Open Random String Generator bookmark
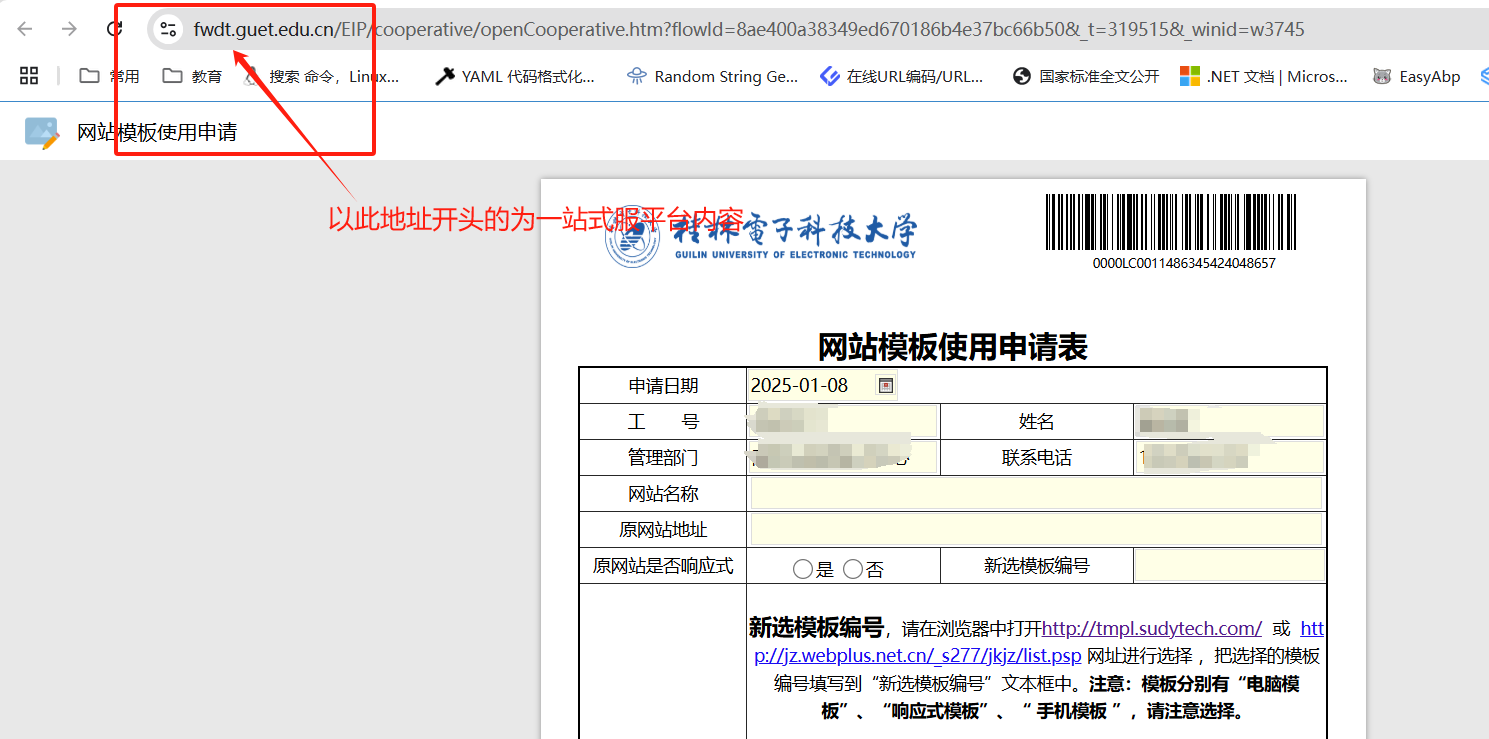Image resolution: width=1489 pixels, height=739 pixels. (712, 76)
